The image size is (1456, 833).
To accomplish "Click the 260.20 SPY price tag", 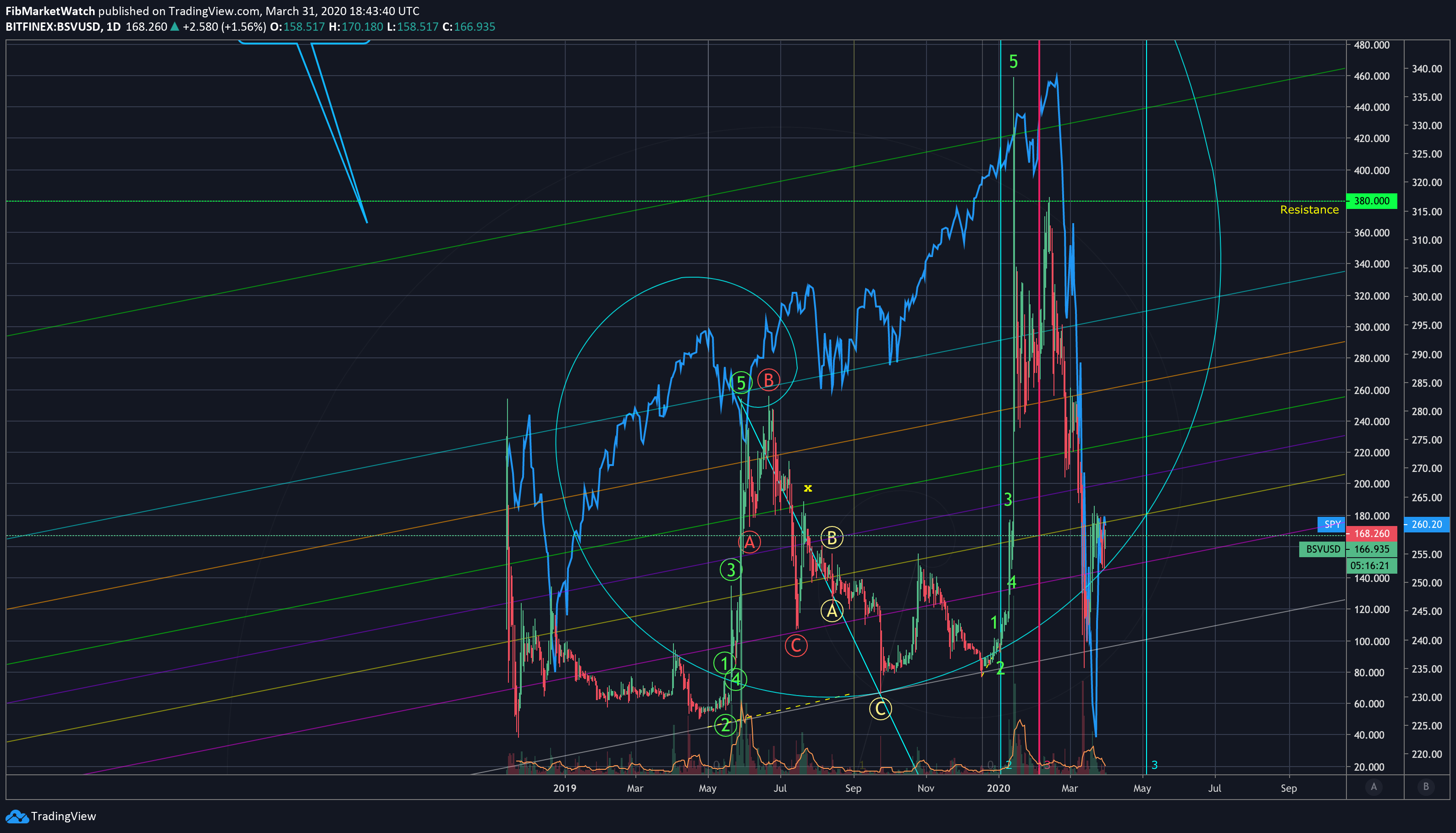I will 1427,524.
